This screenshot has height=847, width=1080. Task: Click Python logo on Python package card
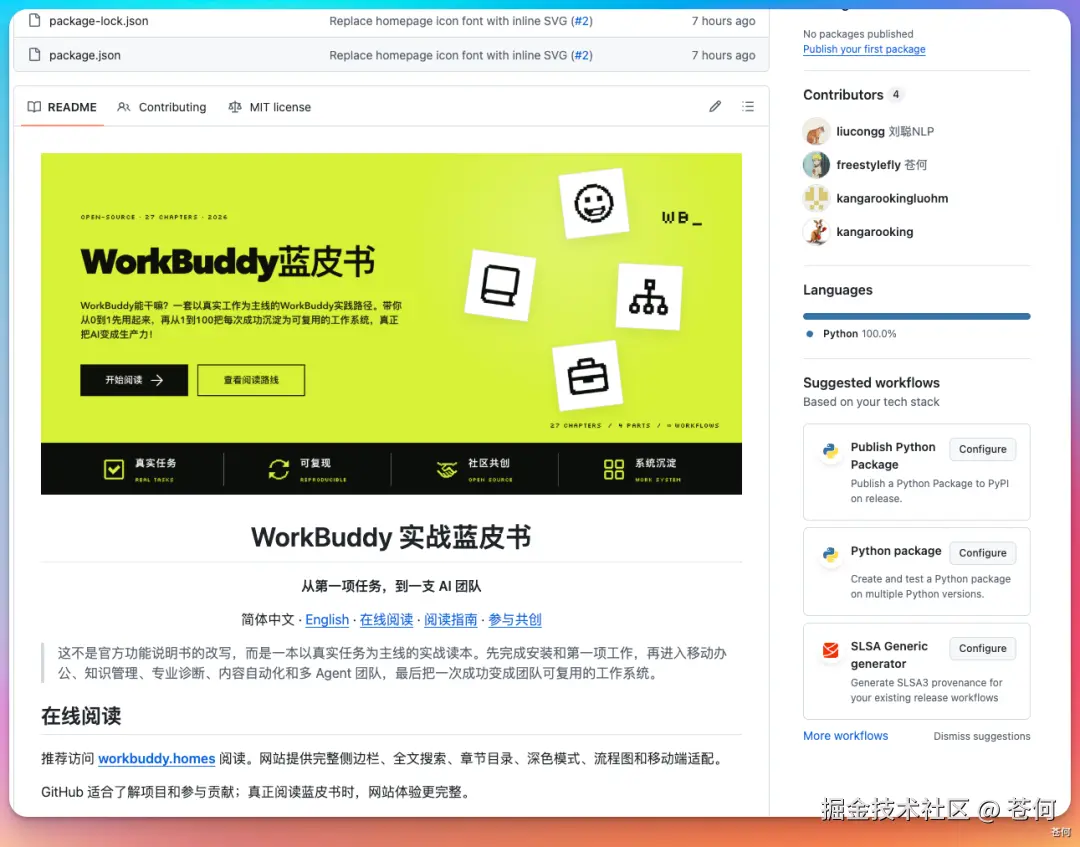tap(831, 554)
